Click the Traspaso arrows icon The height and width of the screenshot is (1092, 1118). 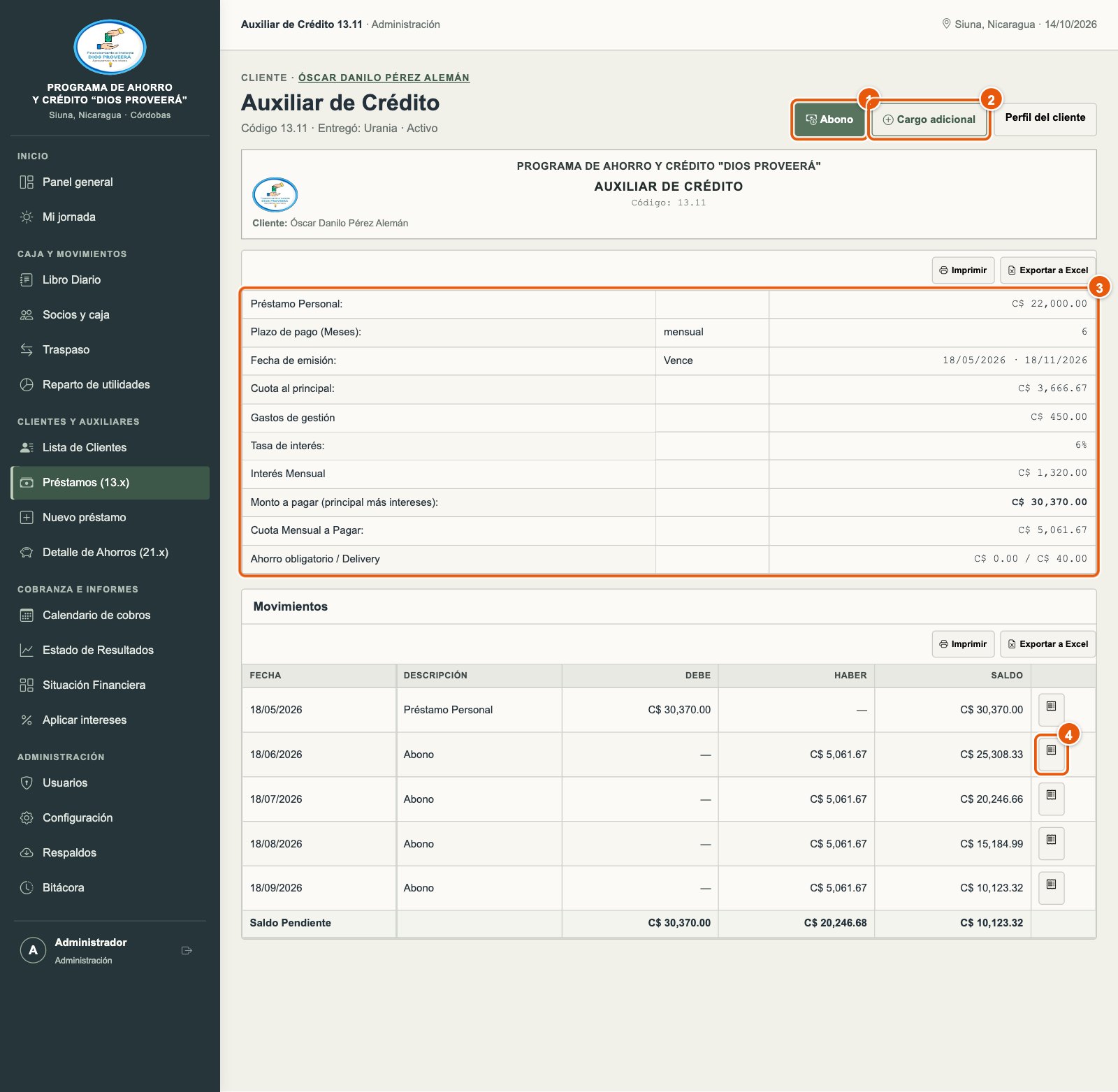tap(27, 350)
